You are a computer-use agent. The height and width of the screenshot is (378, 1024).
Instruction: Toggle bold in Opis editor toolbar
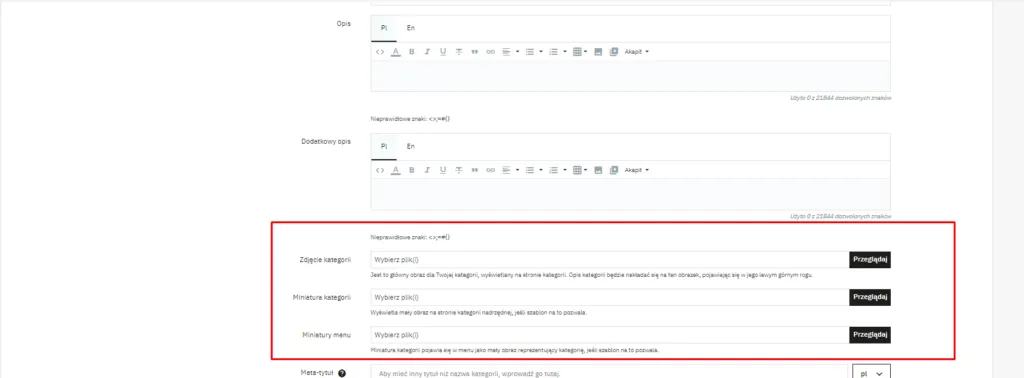[x=411, y=52]
